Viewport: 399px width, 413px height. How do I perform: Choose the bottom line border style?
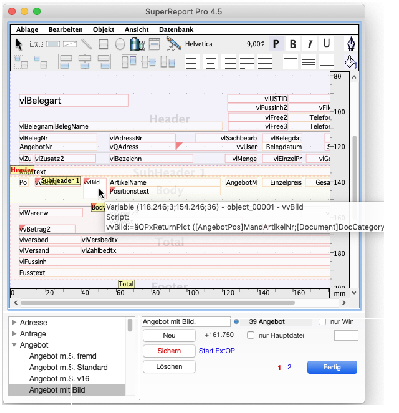[327, 62]
